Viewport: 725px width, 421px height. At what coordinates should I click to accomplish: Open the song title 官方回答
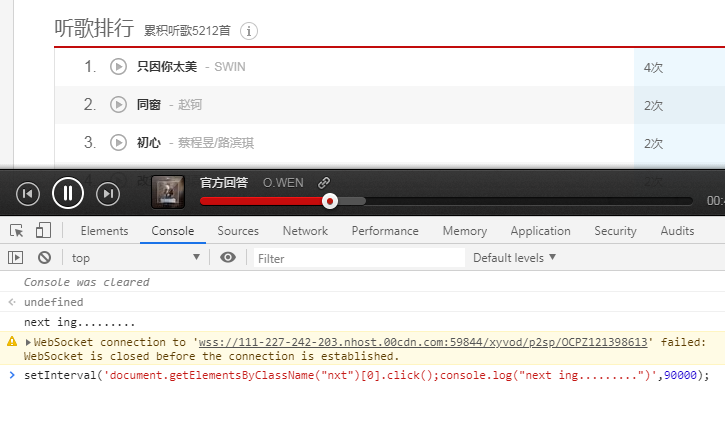(x=224, y=183)
